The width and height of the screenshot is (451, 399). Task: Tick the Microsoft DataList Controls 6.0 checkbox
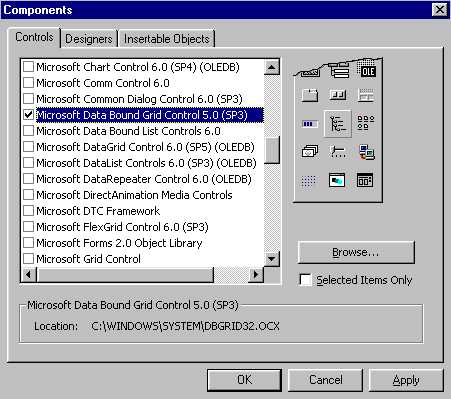click(x=29, y=163)
